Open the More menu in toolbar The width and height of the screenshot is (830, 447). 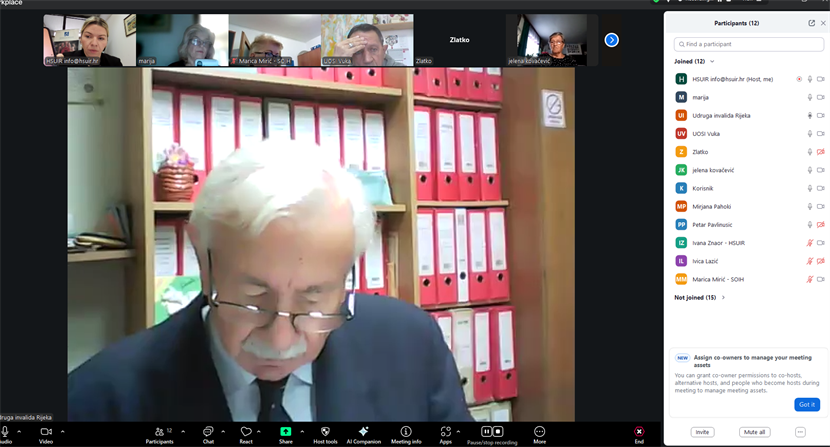click(540, 432)
